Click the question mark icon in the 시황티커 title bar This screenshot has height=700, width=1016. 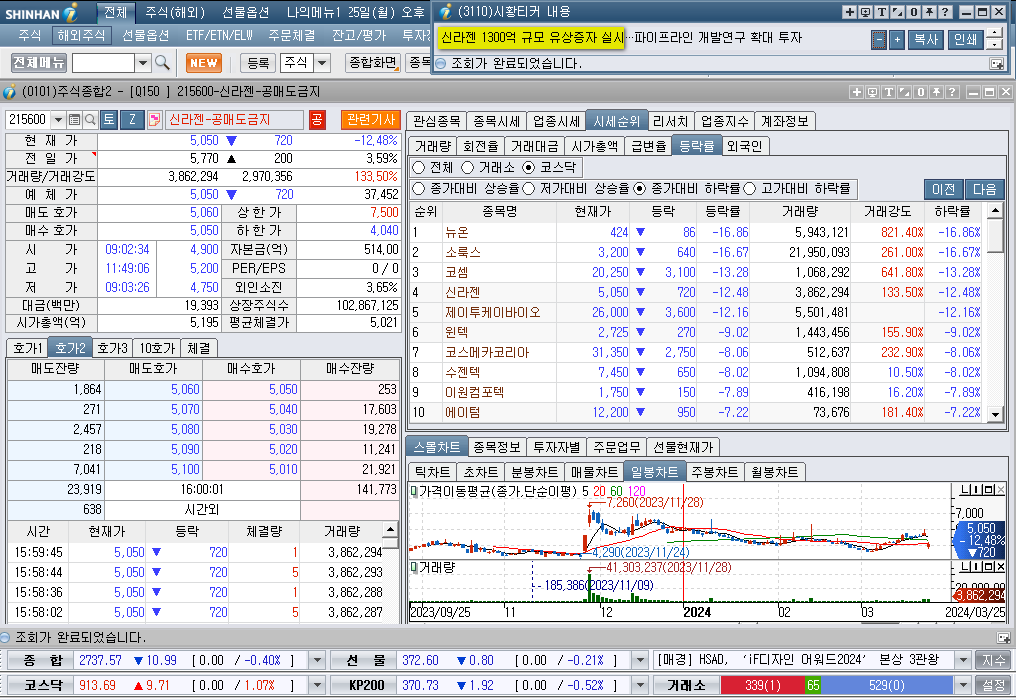coord(945,12)
